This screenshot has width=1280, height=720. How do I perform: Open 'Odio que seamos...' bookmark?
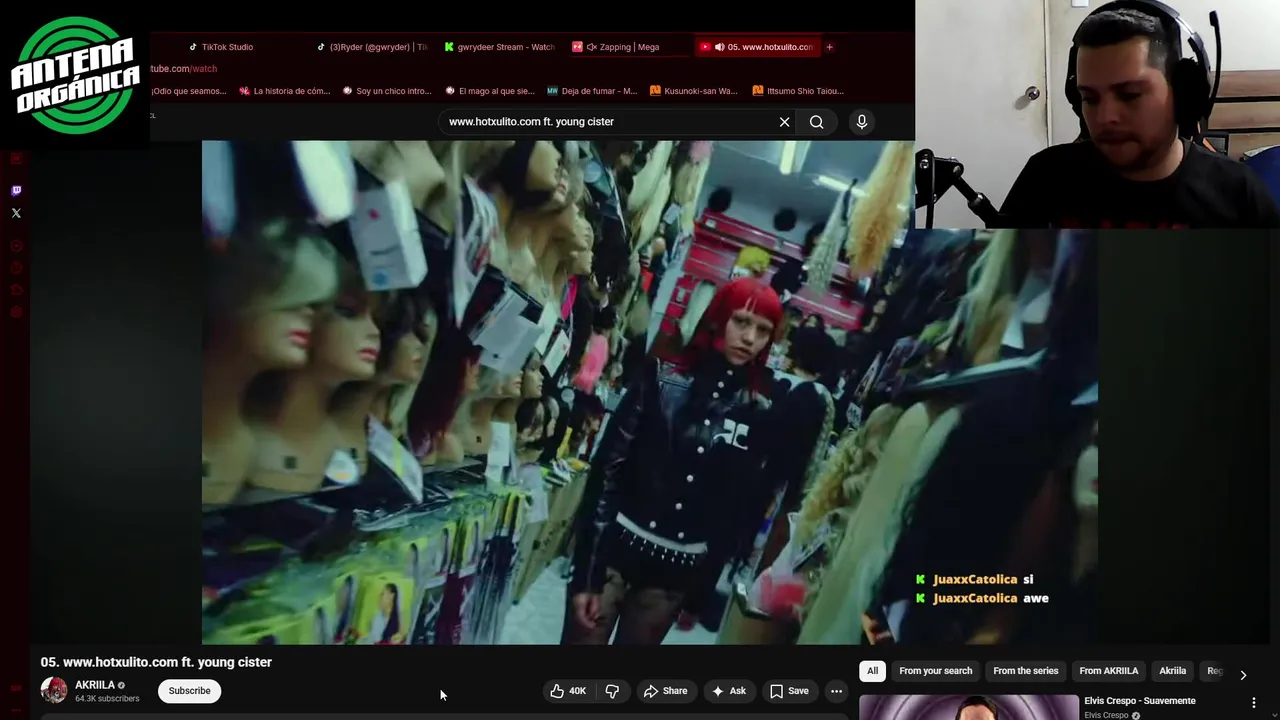tap(189, 91)
